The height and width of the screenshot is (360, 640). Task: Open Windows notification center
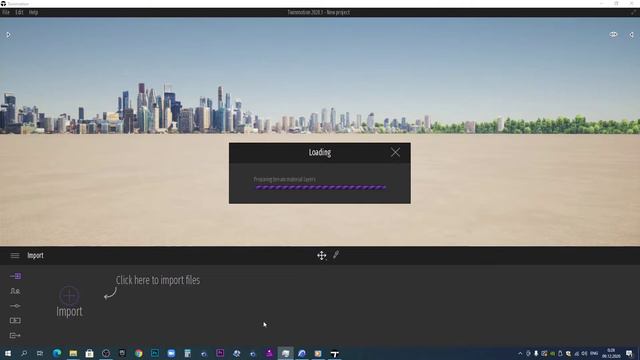tap(629, 353)
